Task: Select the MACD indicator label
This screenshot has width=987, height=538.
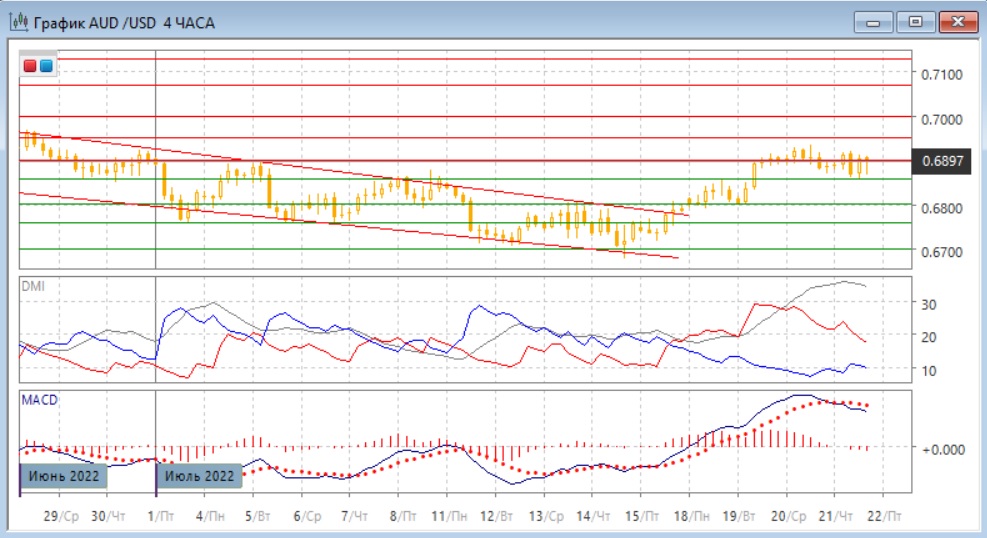Action: point(39,401)
